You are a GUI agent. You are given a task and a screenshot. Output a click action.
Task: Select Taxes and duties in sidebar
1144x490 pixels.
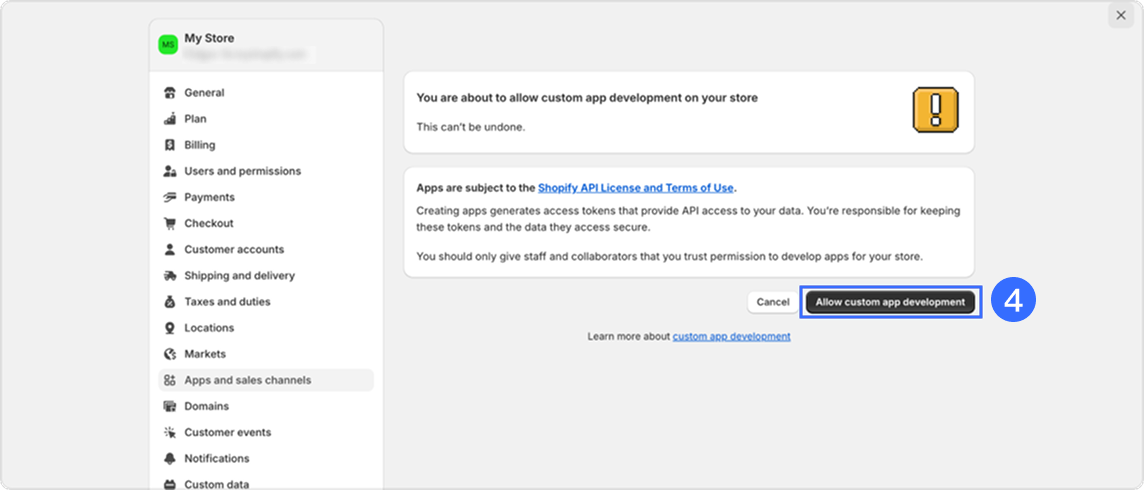(x=227, y=301)
